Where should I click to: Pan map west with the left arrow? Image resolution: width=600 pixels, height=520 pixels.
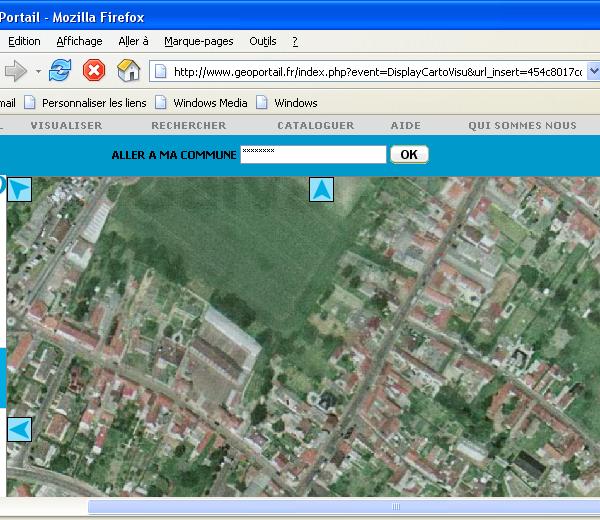coord(20,429)
